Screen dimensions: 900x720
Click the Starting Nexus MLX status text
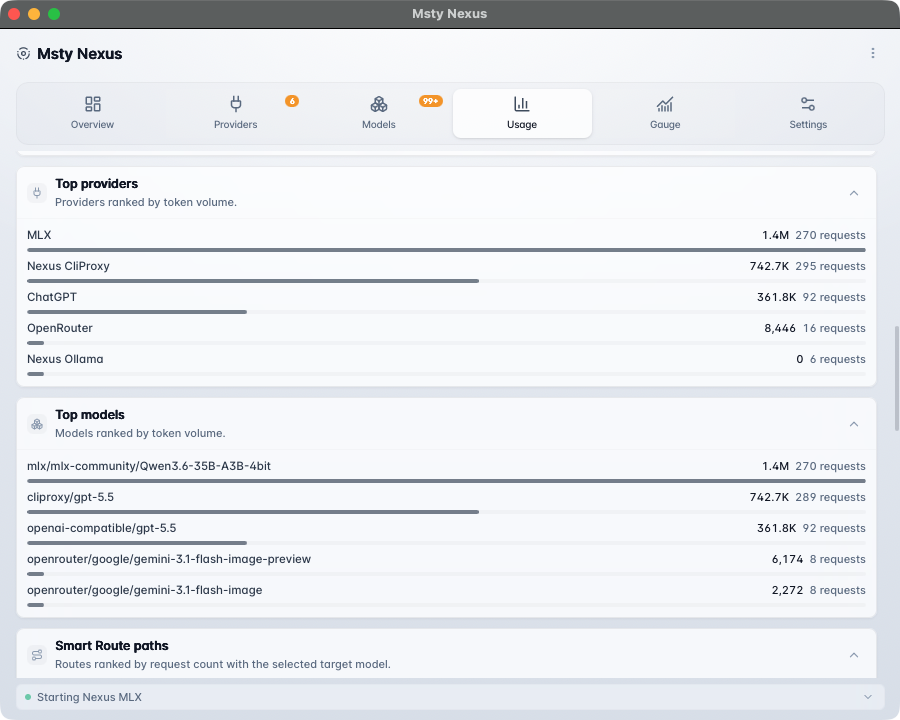click(x=90, y=697)
